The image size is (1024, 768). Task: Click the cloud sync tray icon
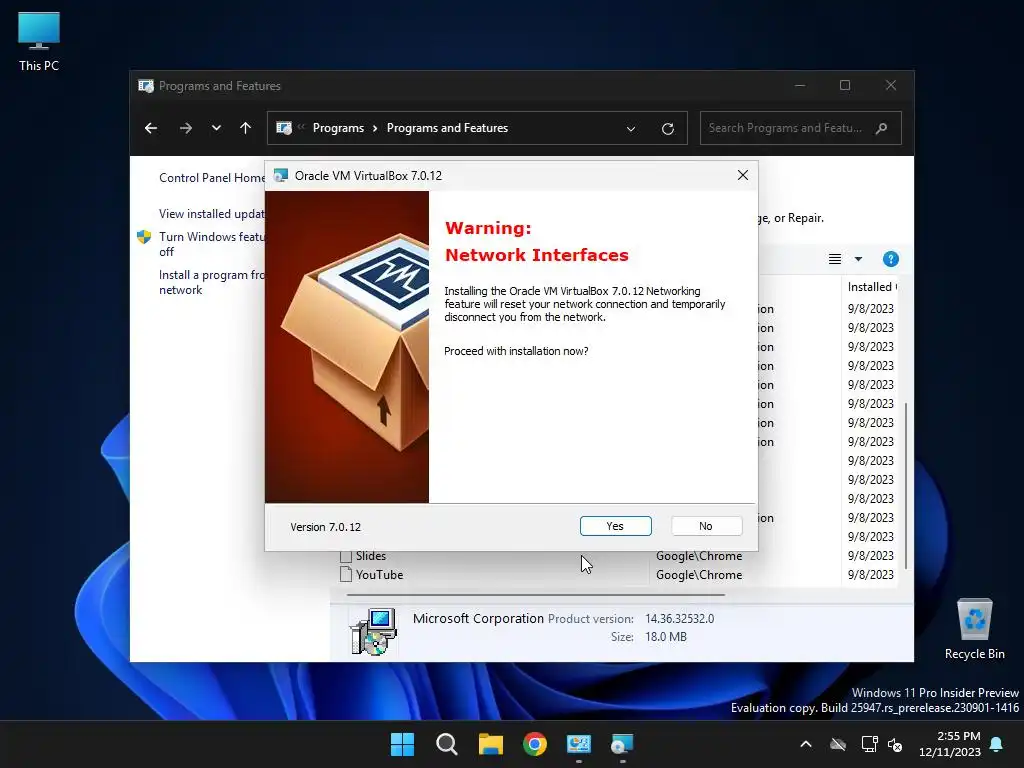838,744
